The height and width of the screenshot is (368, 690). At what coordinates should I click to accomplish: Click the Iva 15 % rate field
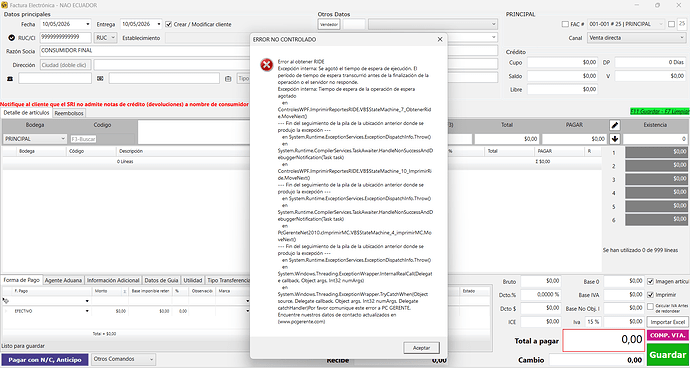point(593,322)
